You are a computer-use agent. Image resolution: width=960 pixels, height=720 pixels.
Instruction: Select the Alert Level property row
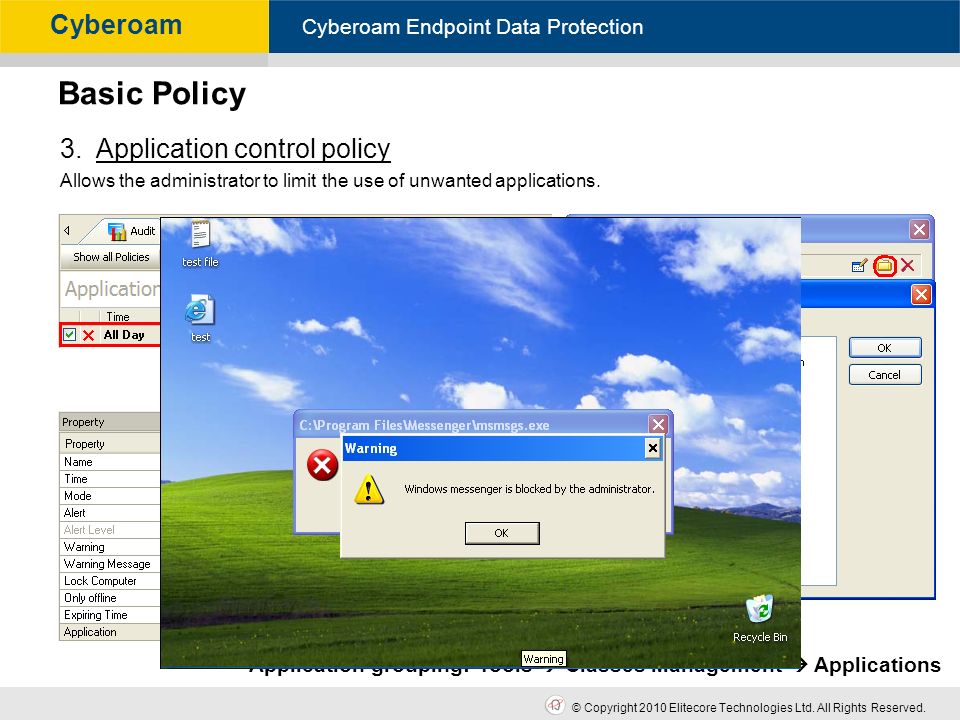(x=110, y=530)
